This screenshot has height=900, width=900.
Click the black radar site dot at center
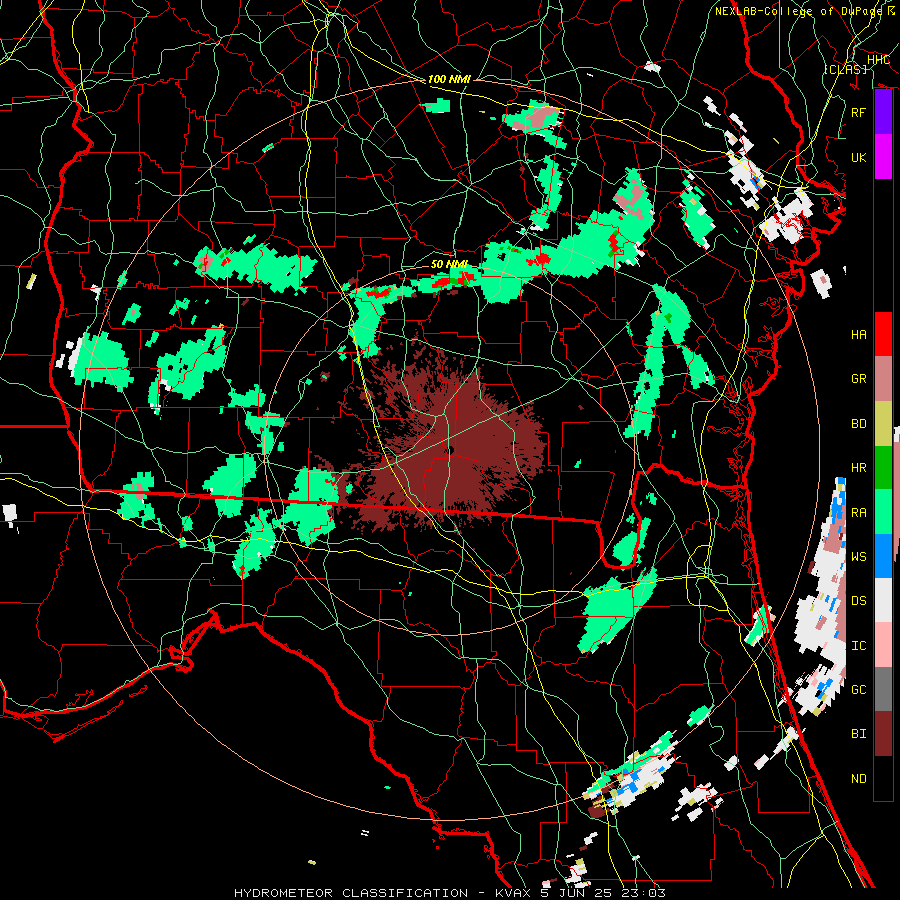click(x=450, y=451)
